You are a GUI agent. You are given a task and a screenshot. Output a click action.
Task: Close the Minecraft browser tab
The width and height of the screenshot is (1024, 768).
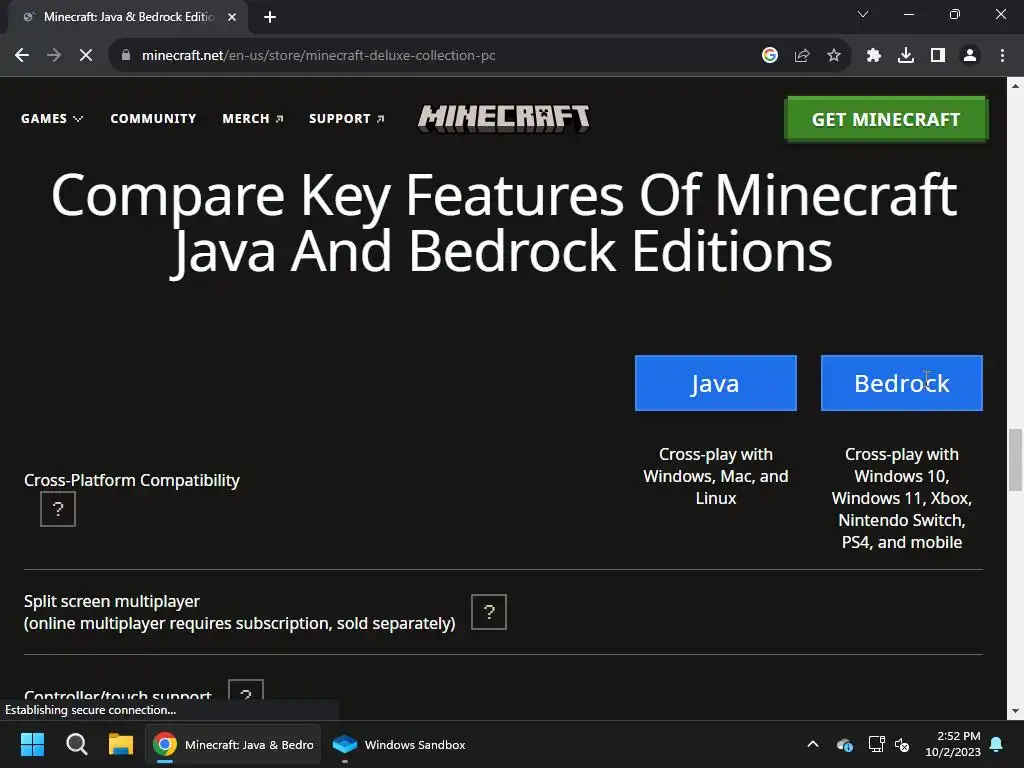point(232,17)
